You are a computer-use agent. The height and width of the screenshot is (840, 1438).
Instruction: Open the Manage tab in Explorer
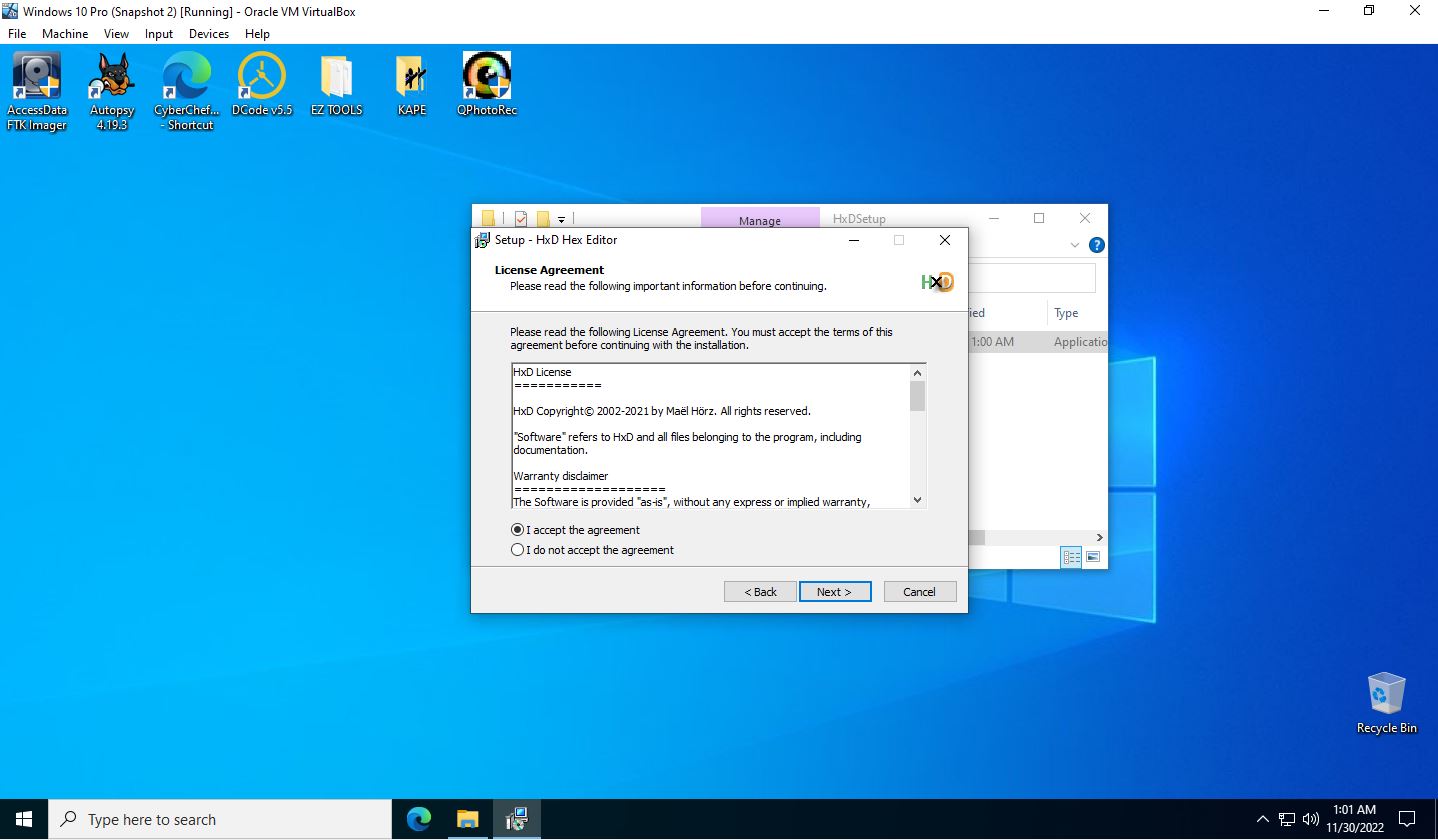[x=760, y=220]
